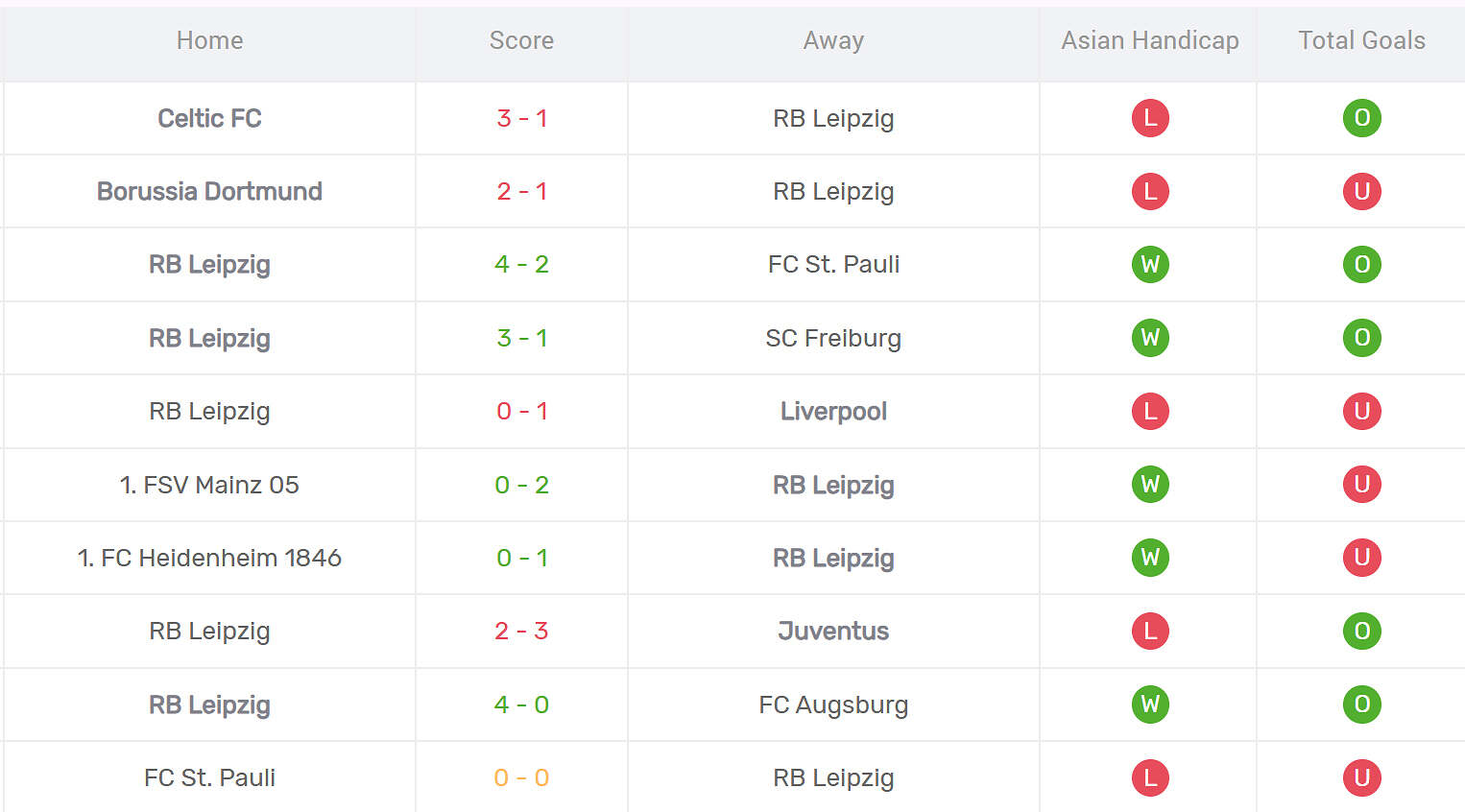Viewport: 1465px width, 812px height.
Task: Open the Celtic FC team link
Action: (x=209, y=118)
